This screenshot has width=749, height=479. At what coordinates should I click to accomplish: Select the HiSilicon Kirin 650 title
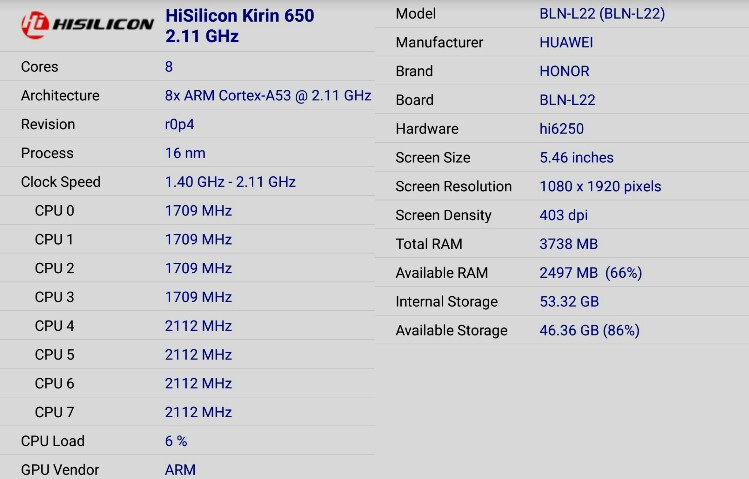(x=239, y=25)
